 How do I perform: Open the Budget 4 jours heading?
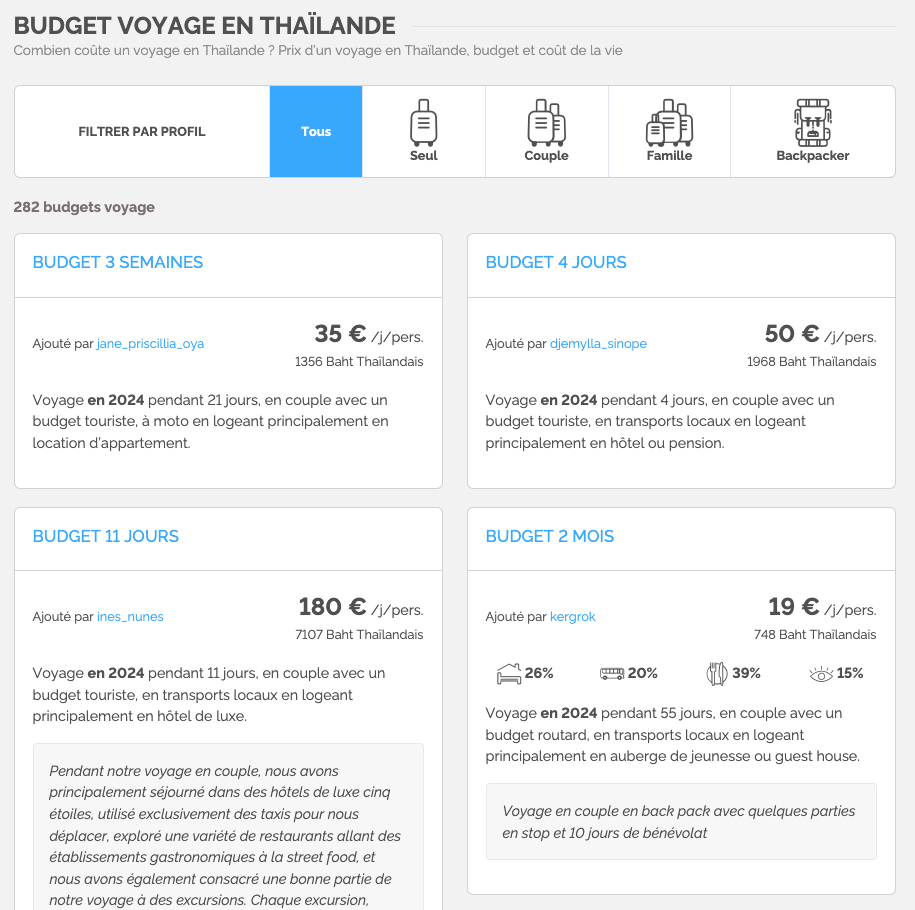pos(556,263)
